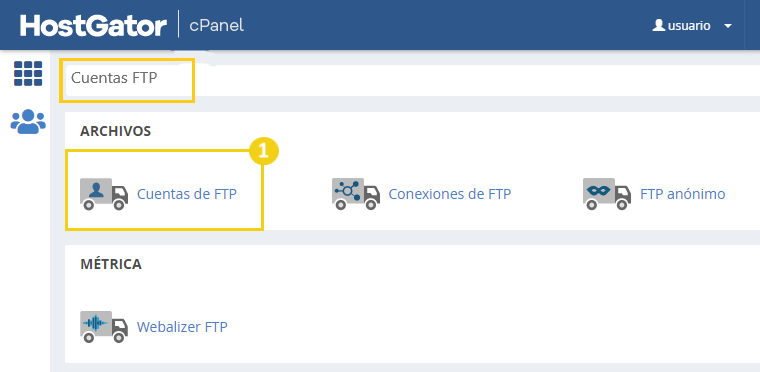The image size is (760, 372).
Task: Click the cPanel wordmark in header
Action: [x=216, y=25]
